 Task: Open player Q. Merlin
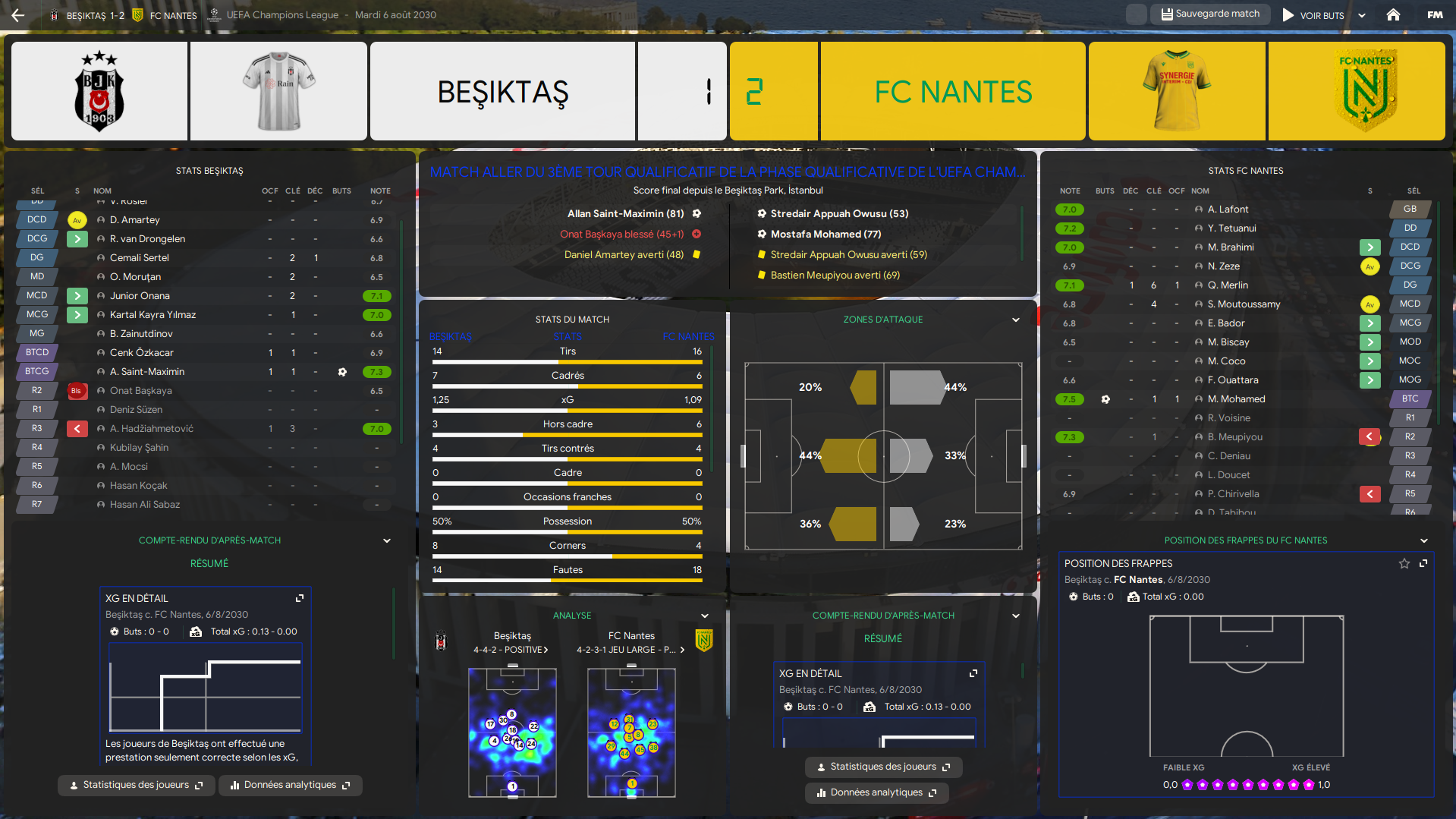1228,285
